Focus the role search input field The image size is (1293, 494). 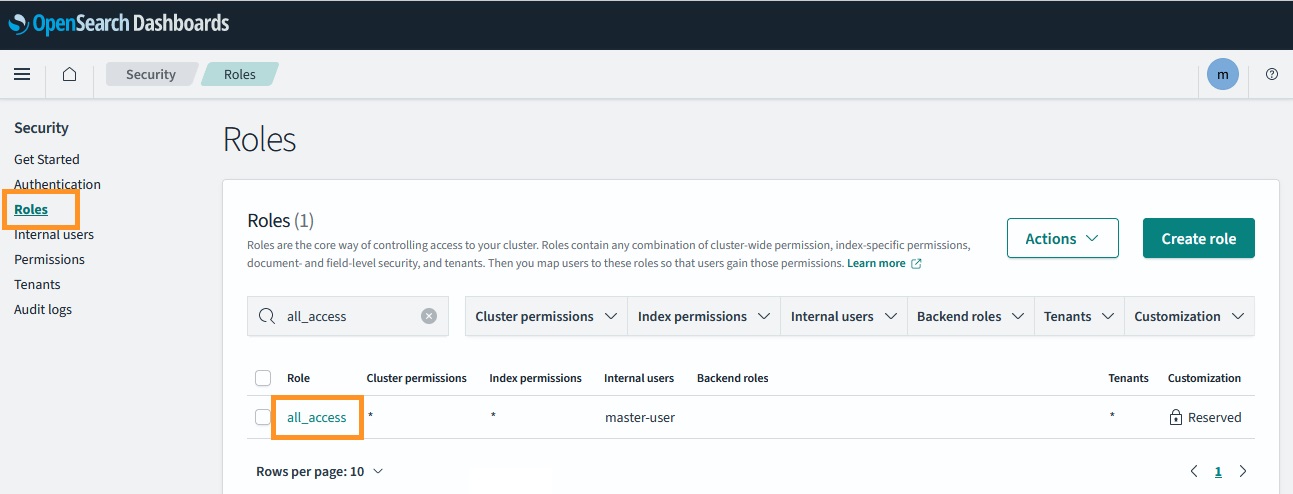348,316
